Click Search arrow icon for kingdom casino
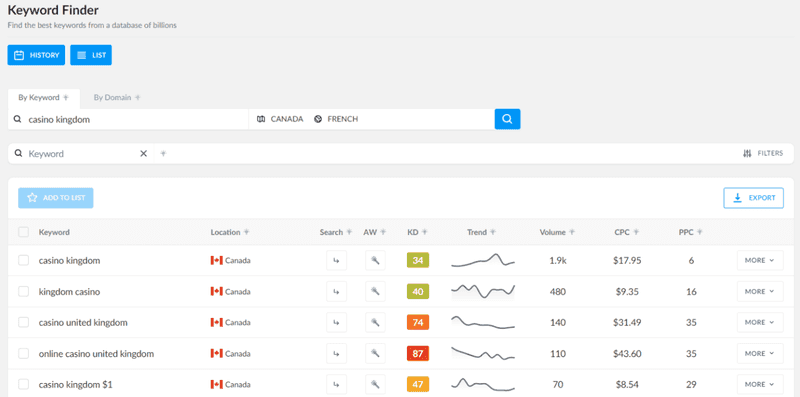 tap(336, 291)
